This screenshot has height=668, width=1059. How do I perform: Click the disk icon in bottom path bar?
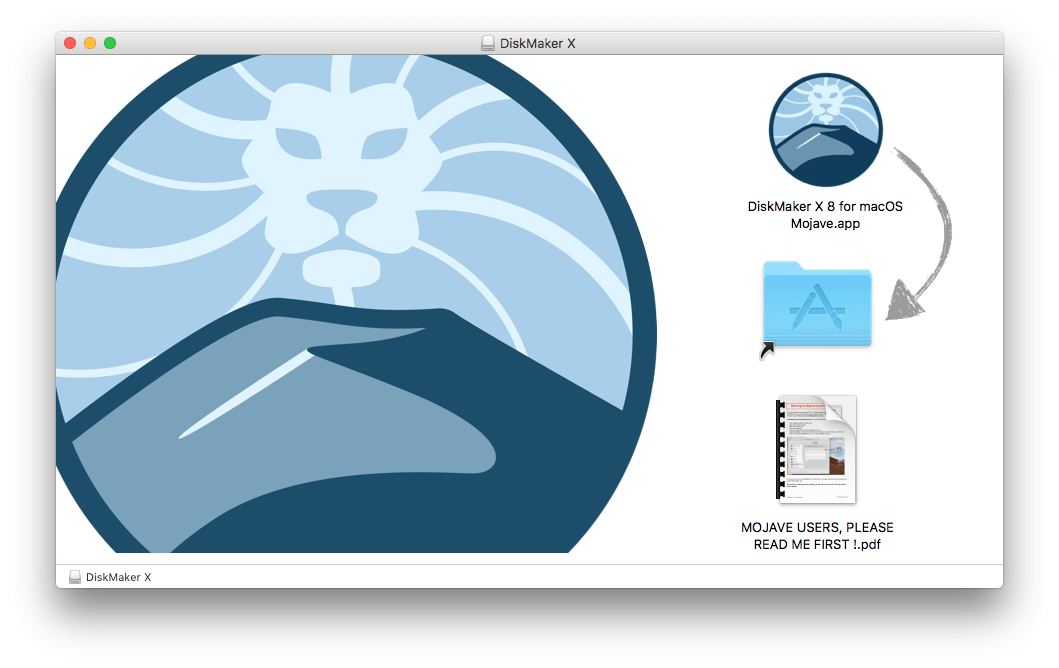75,577
